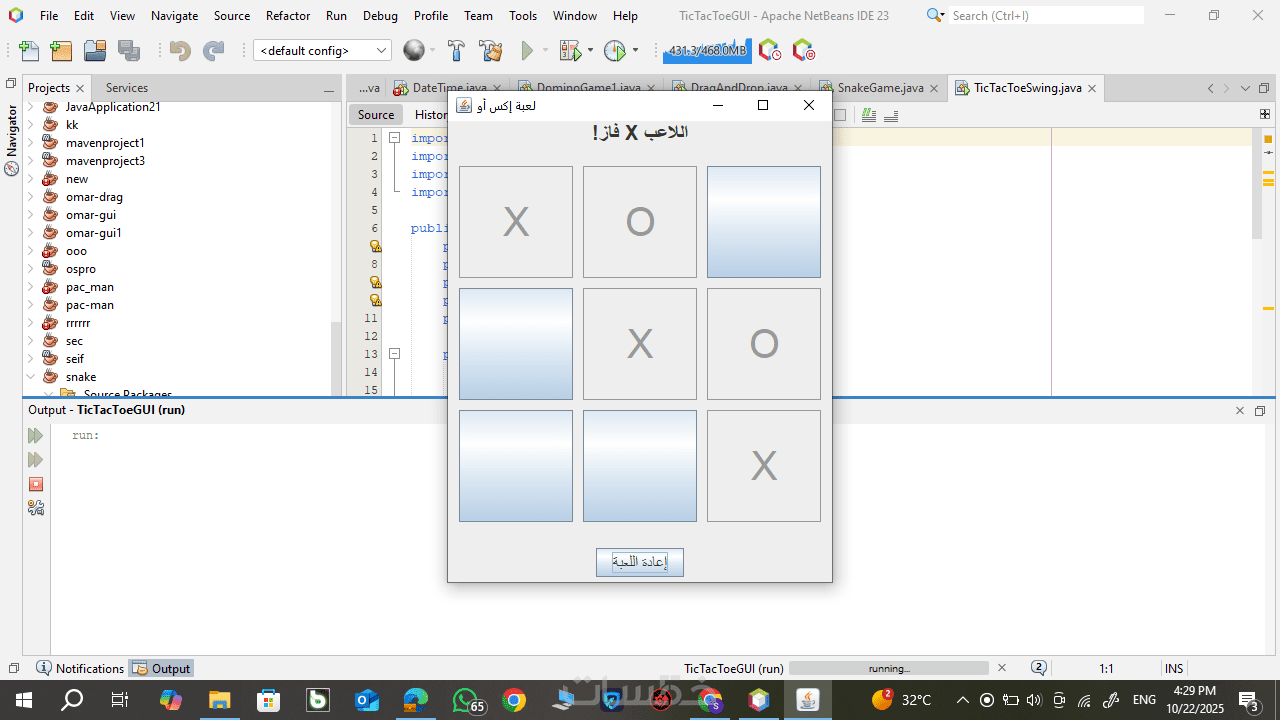
Task: Open the editor documents list dropdown
Action: click(1245, 88)
